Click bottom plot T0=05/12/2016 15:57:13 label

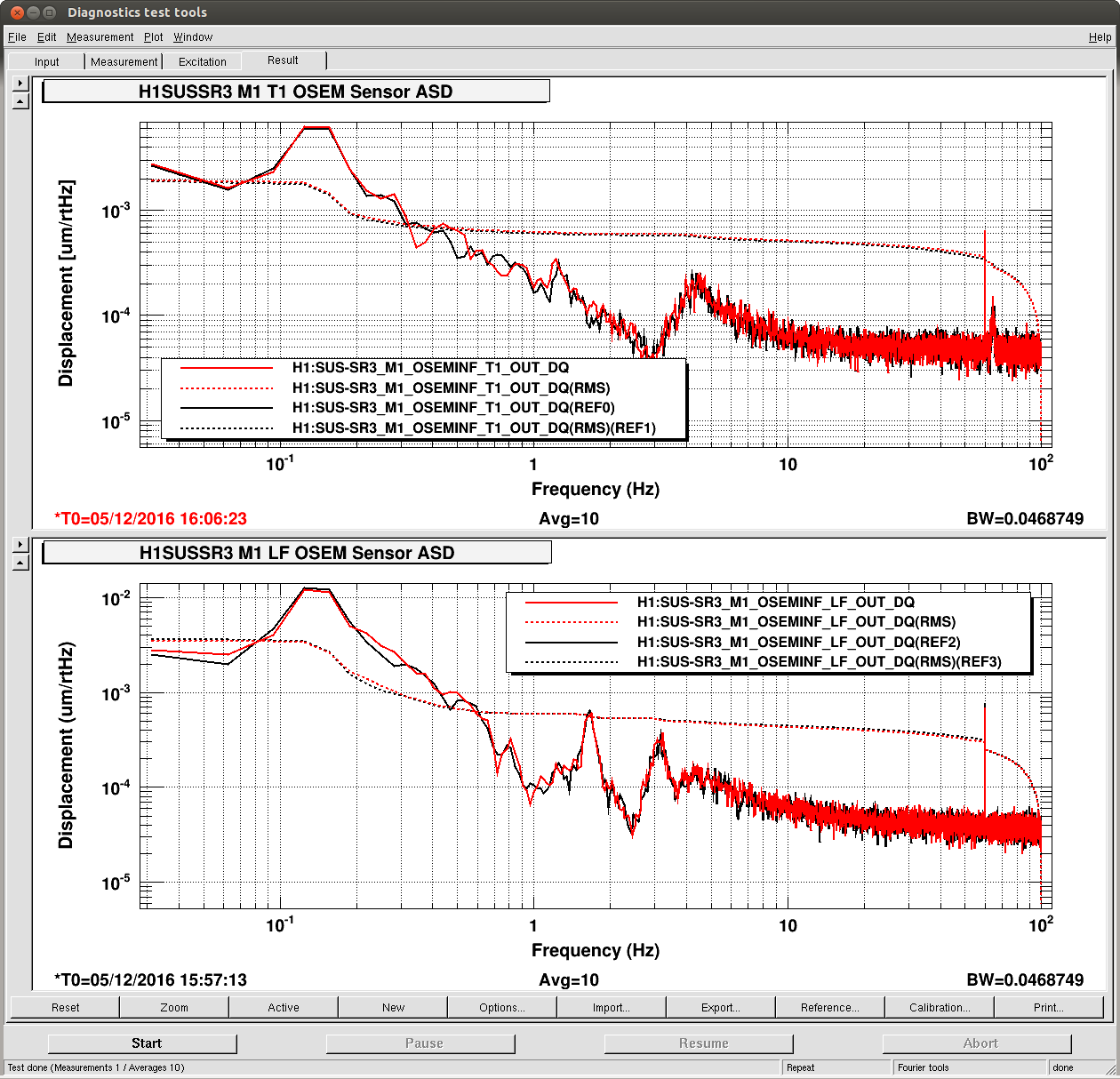point(151,979)
